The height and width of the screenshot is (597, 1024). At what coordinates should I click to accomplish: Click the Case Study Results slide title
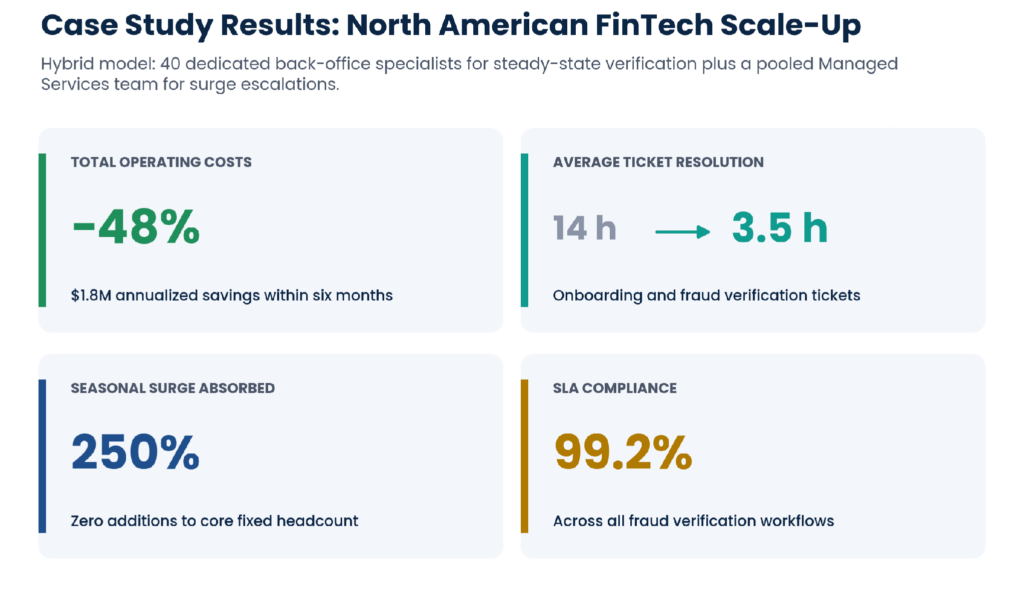pyautogui.click(x=451, y=26)
